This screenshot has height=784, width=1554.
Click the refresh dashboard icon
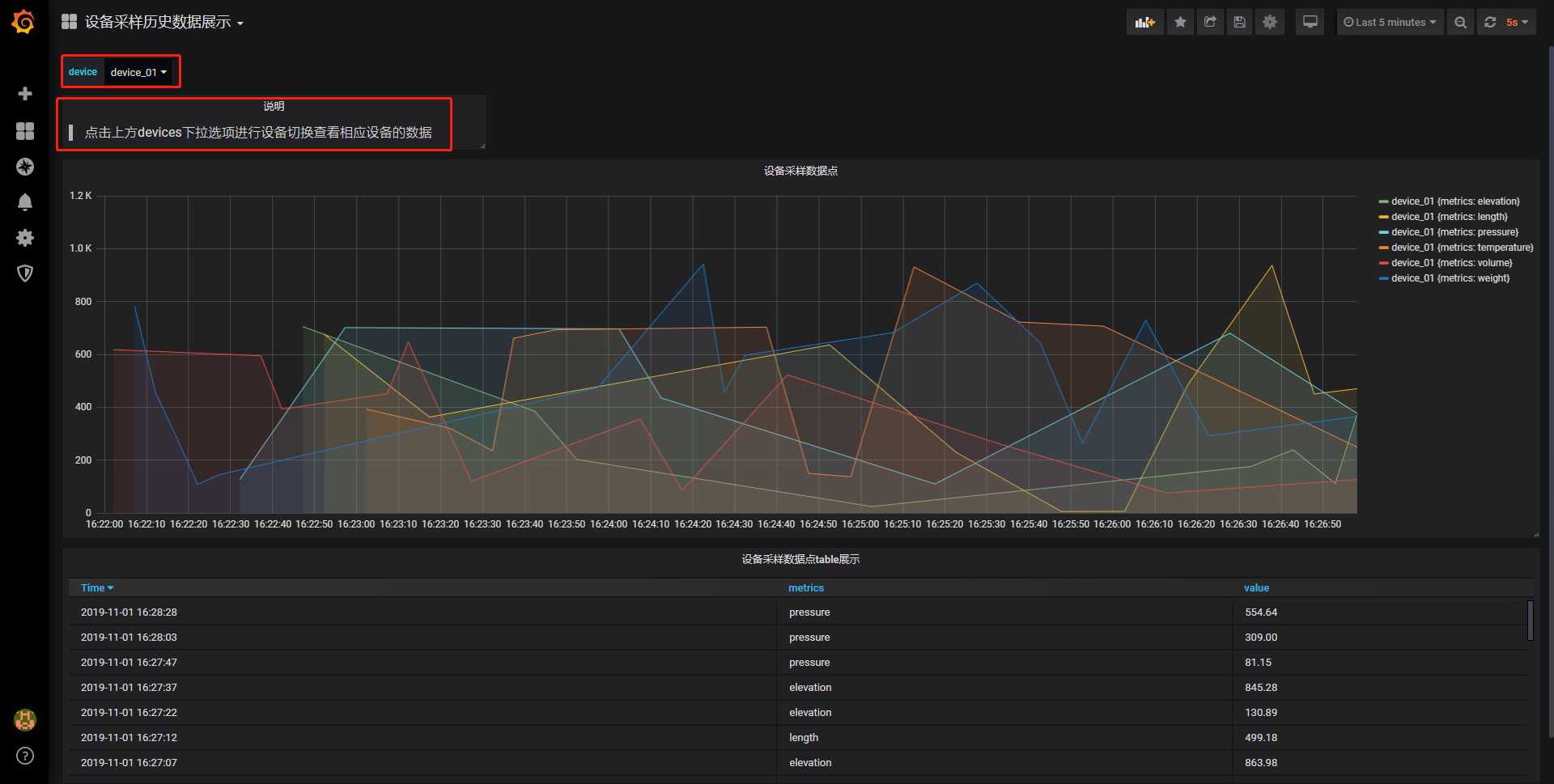tap(1489, 22)
